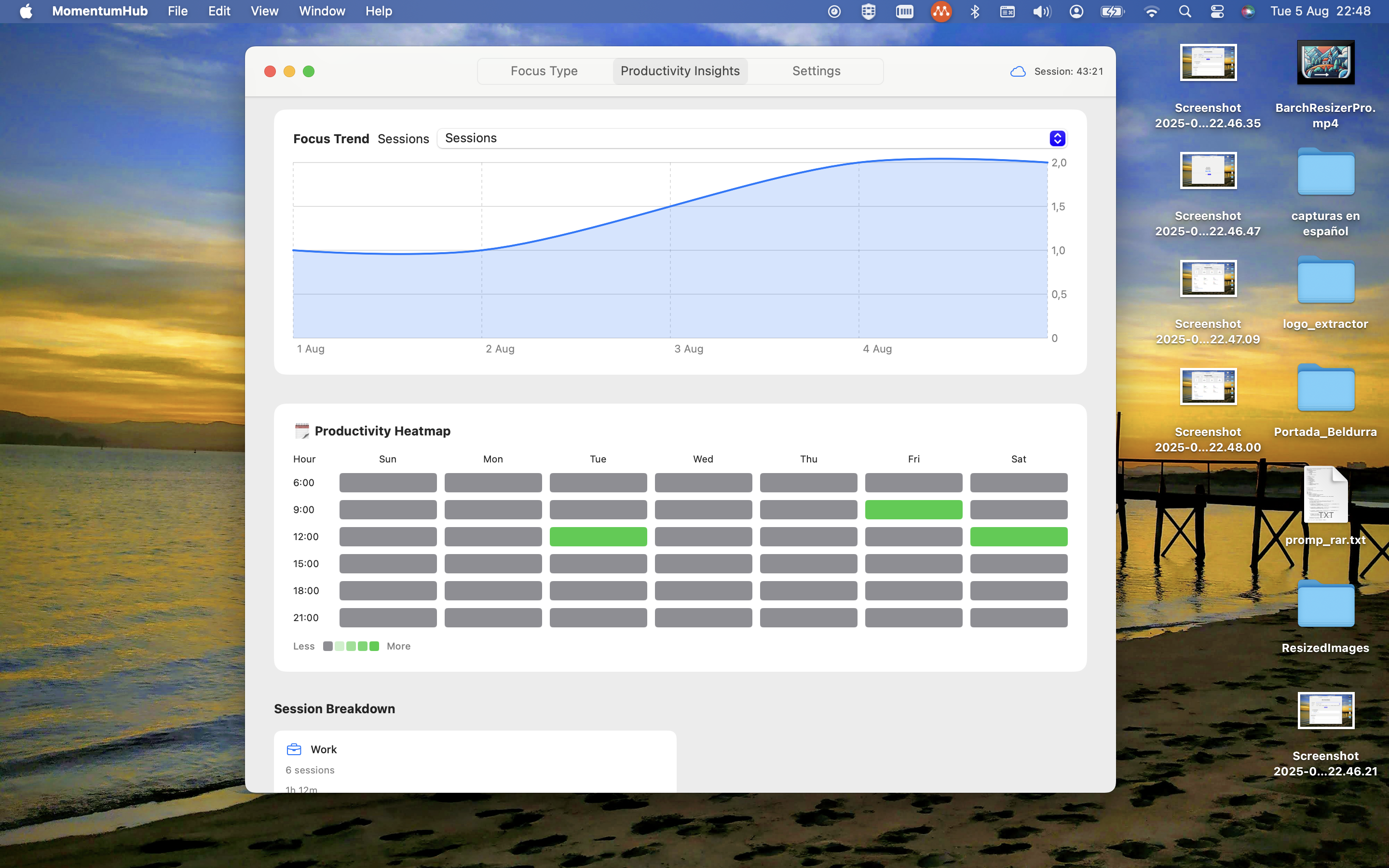Click the briefcase icon on the Work card
Screen dimensions: 1389x868
[294, 749]
